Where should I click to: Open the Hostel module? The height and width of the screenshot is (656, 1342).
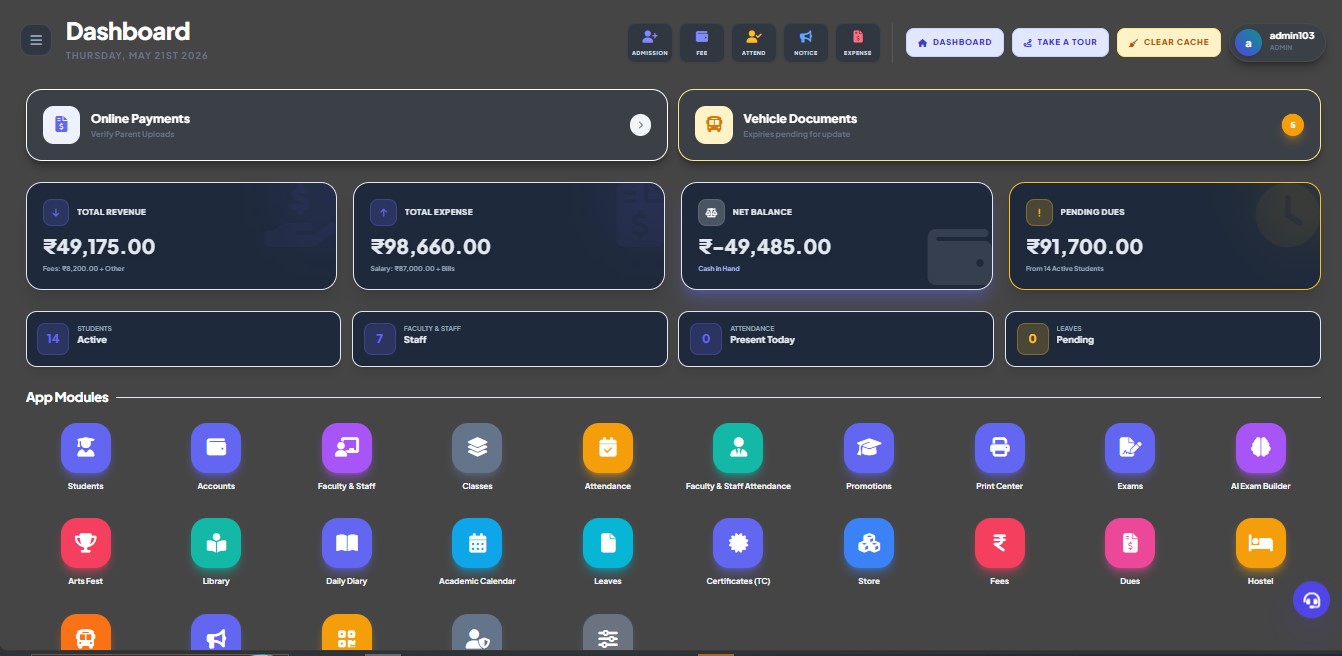[x=1261, y=543]
